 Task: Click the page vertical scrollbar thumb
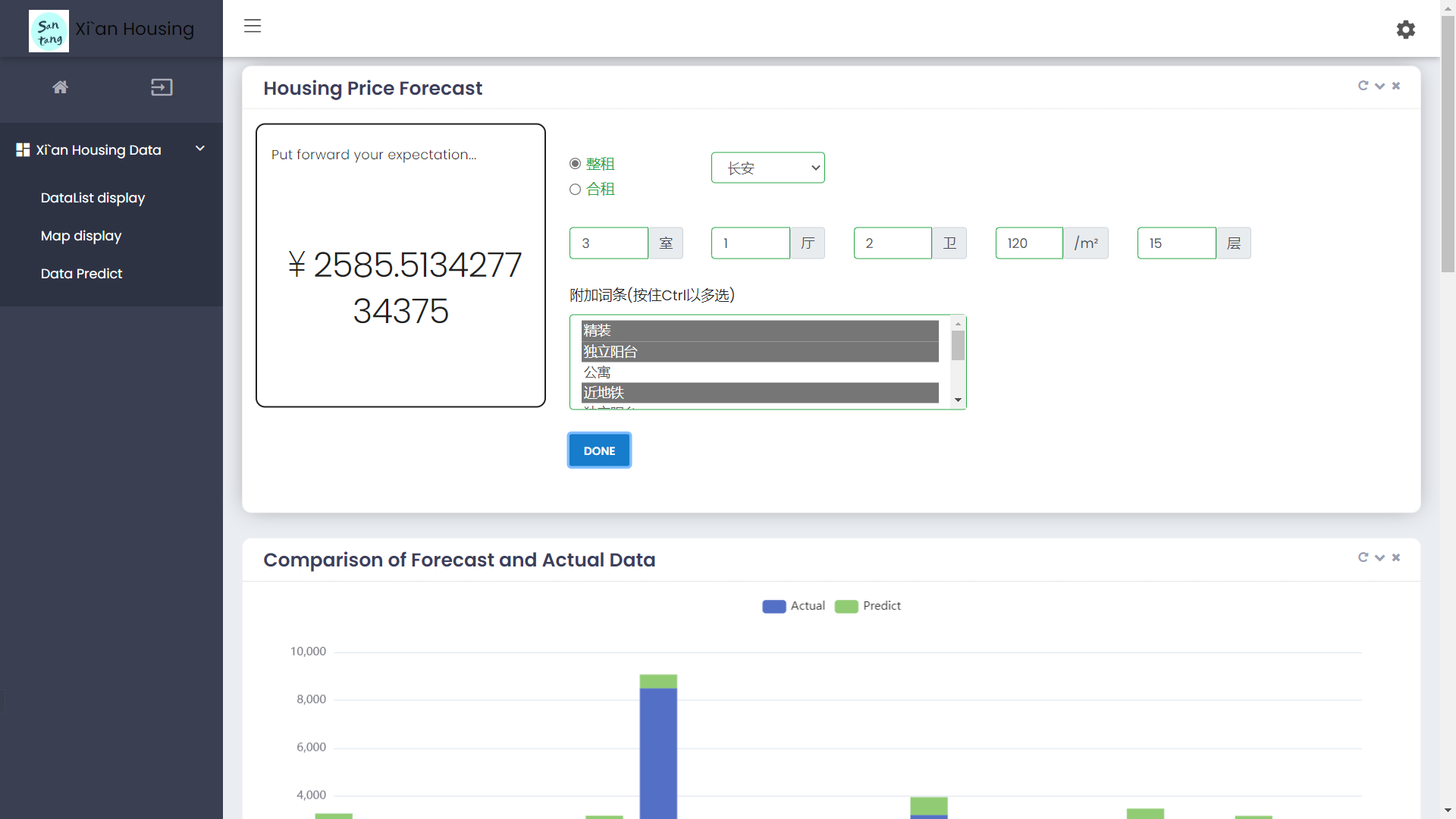[1448, 143]
